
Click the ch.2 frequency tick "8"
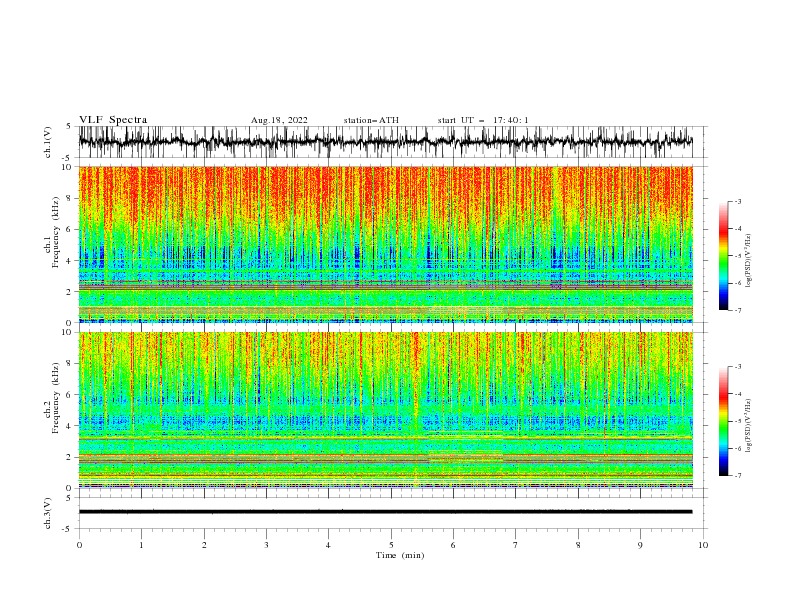coord(70,364)
